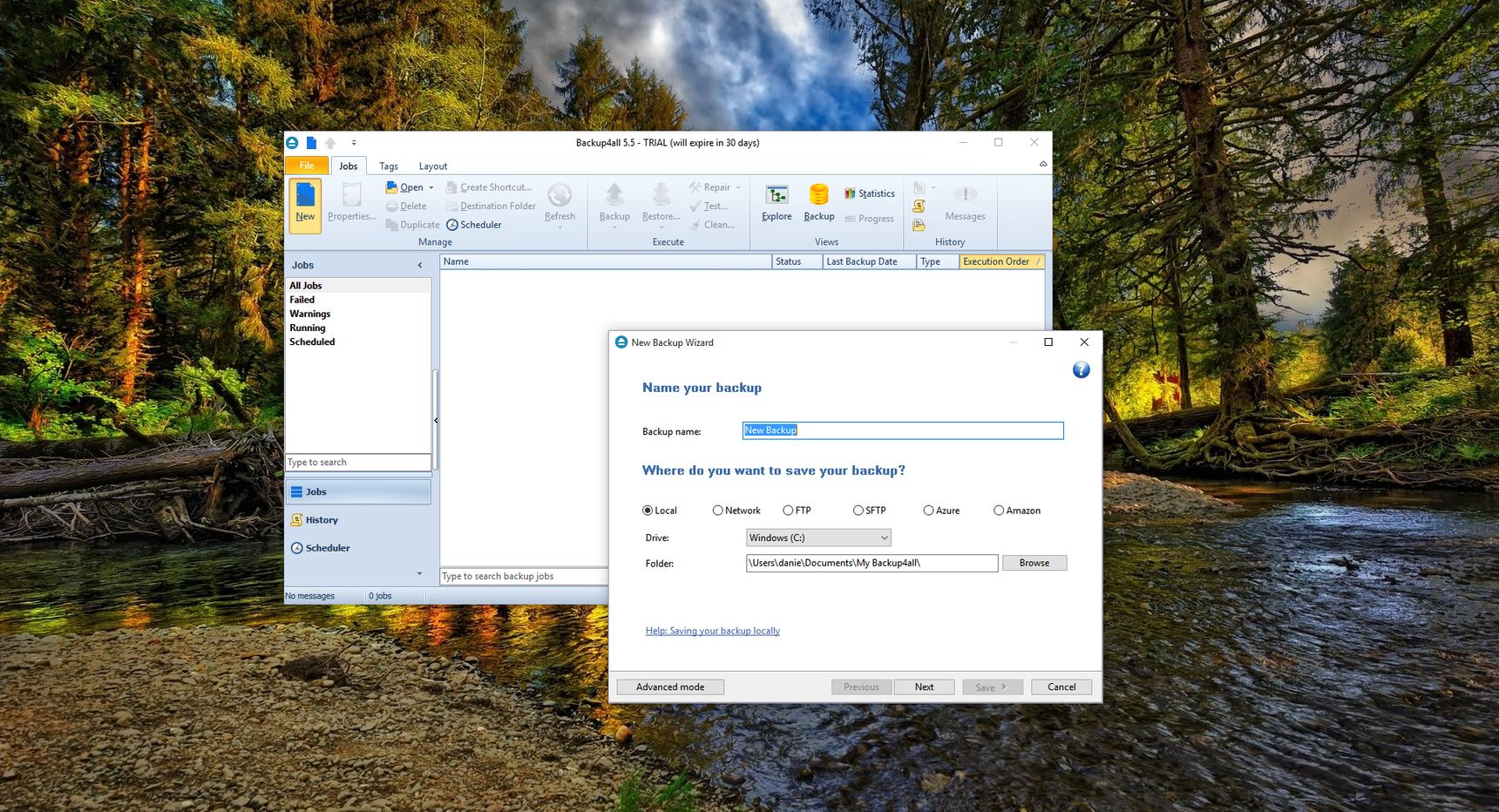Click the Previous button in the wizard
Screen dimensions: 1499x812
(x=861, y=687)
